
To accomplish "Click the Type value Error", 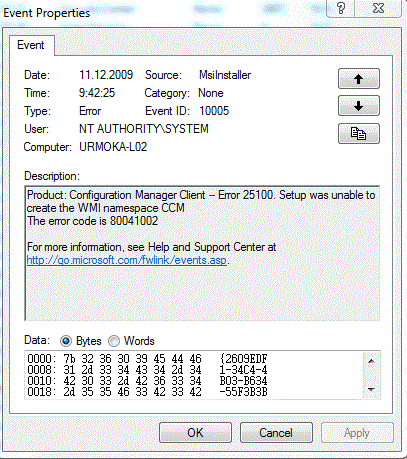I will [x=90, y=111].
